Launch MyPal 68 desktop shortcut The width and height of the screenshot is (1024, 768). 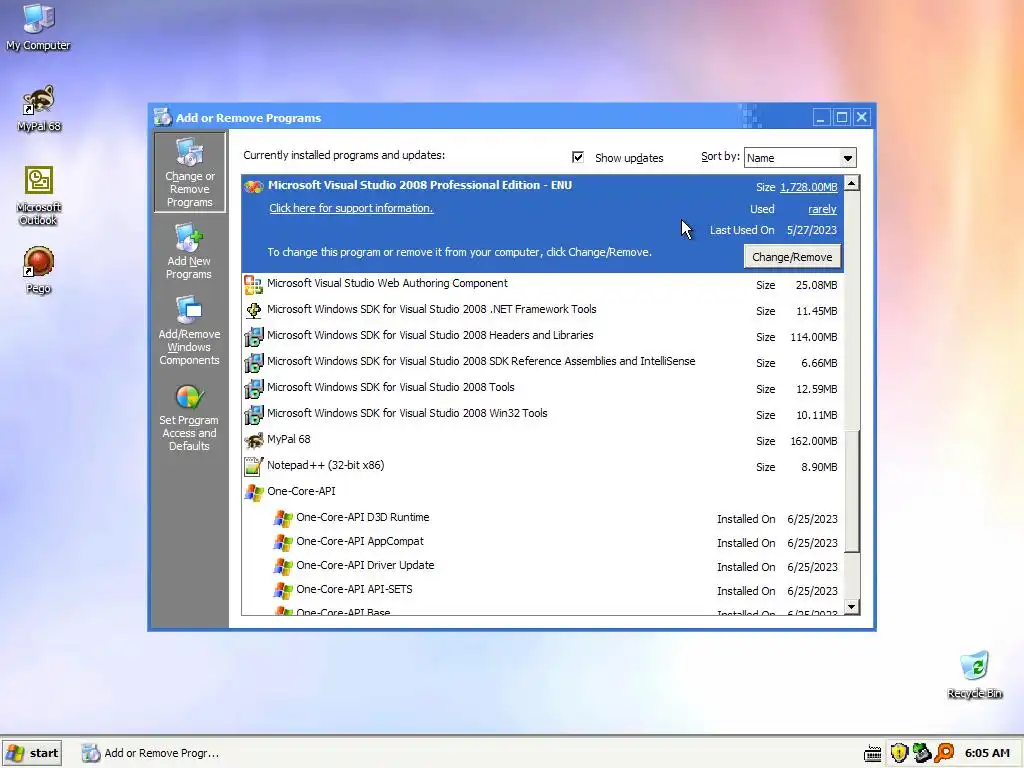[39, 108]
